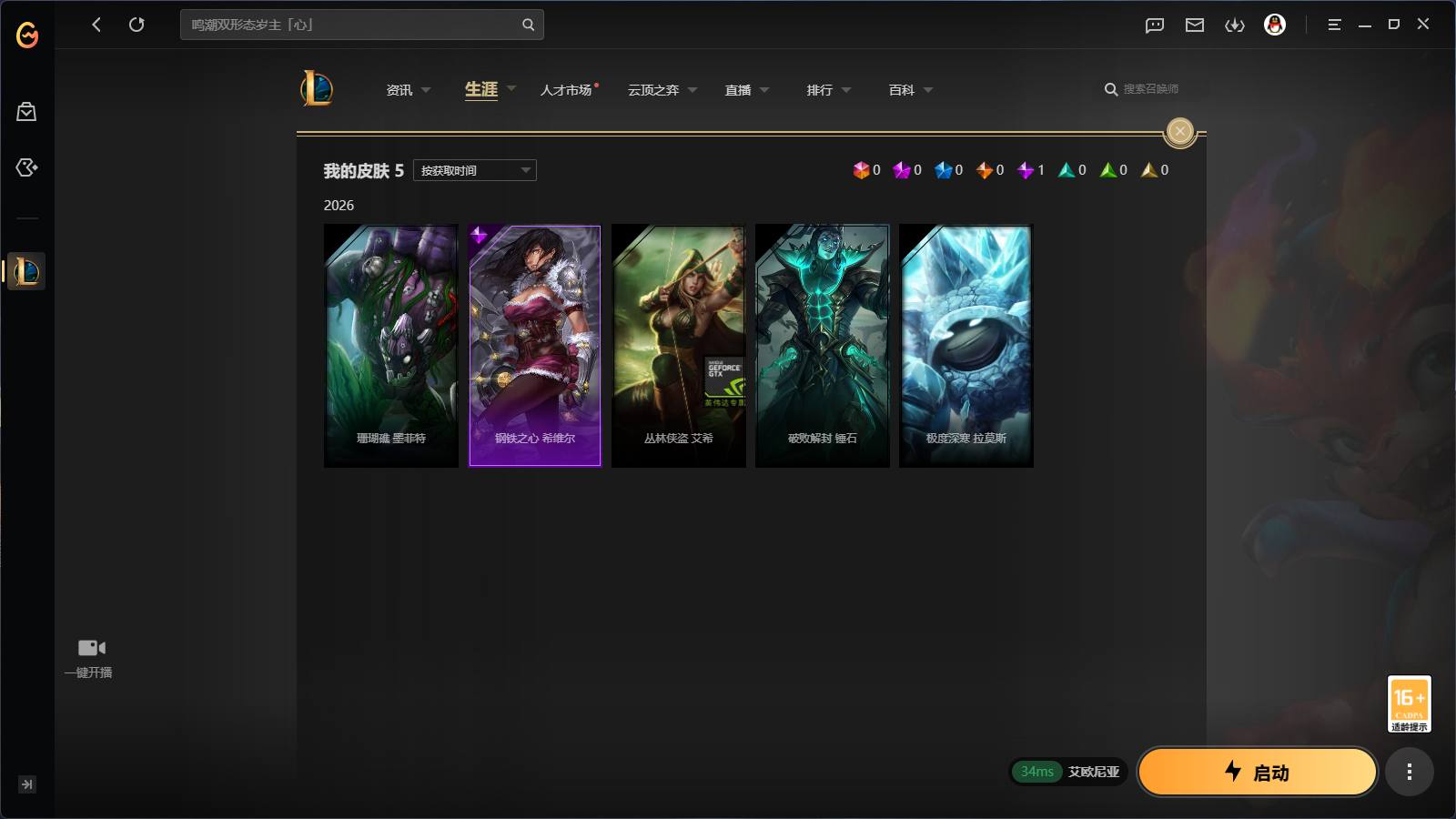The height and width of the screenshot is (819, 1456).
Task: Click the 我的皮肤 5 heading
Action: click(364, 171)
